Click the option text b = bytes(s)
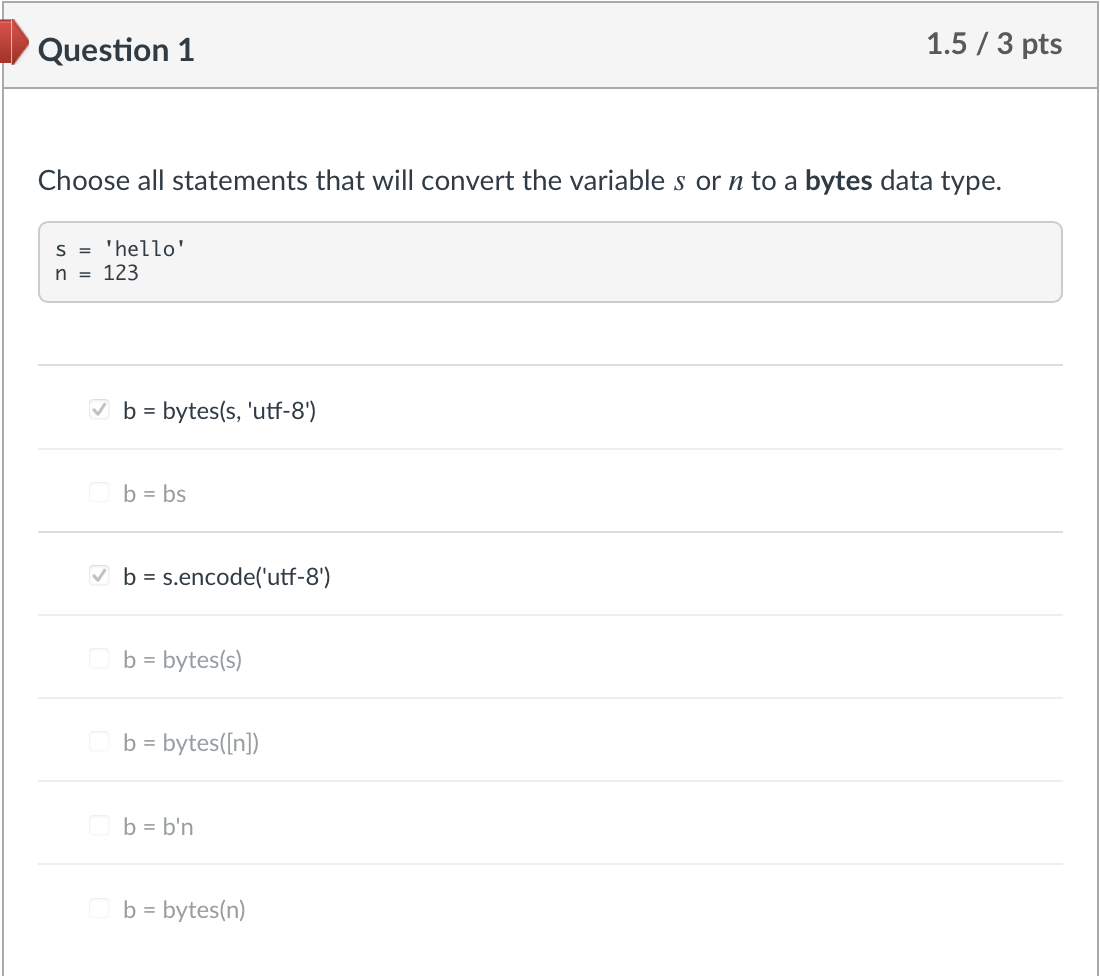1100x976 pixels. 183,659
